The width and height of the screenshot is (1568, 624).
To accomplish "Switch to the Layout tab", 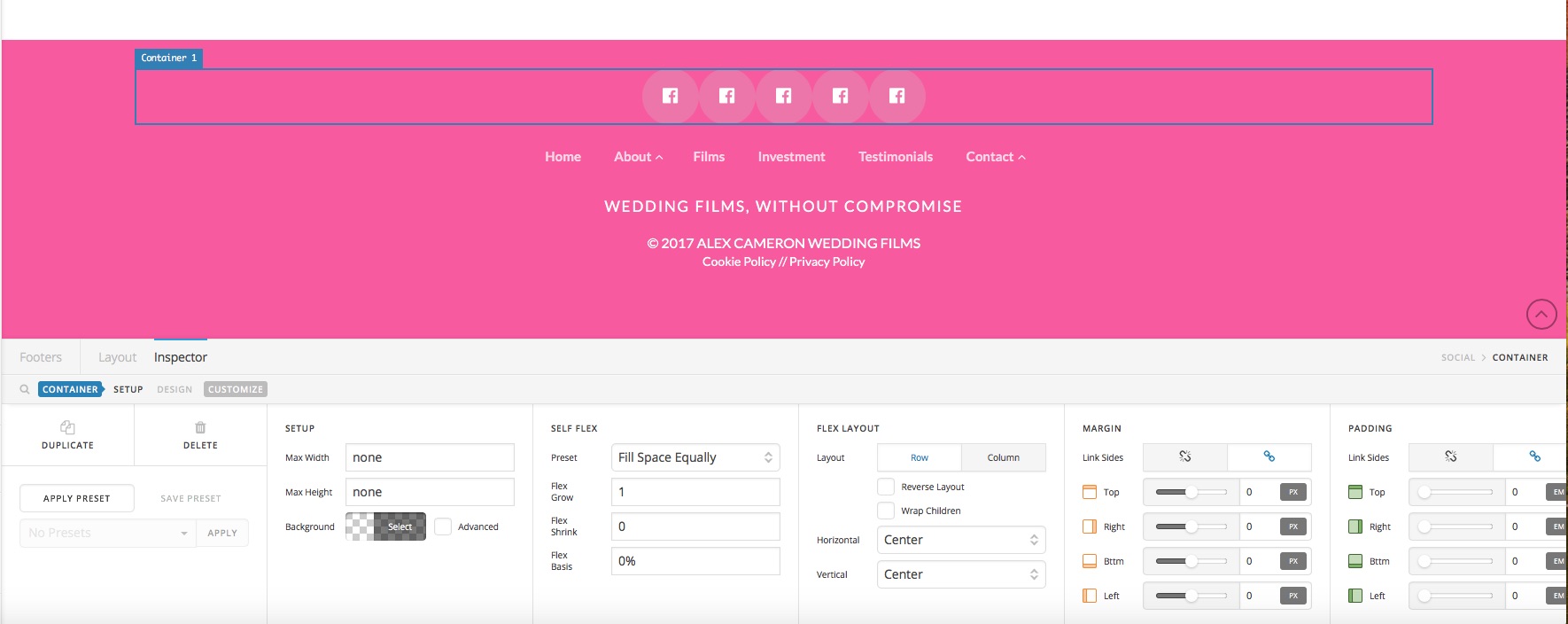I will tap(117, 357).
